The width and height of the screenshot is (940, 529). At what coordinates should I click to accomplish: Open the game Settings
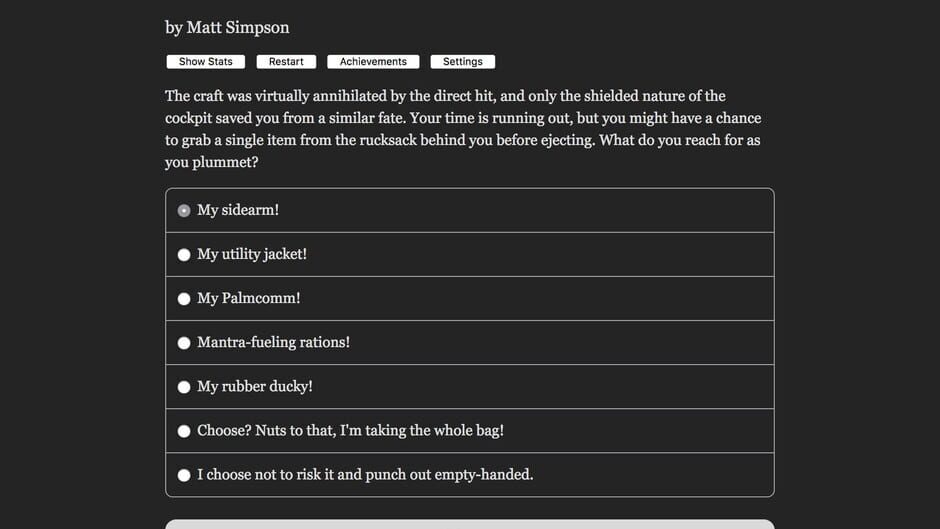[x=462, y=62]
